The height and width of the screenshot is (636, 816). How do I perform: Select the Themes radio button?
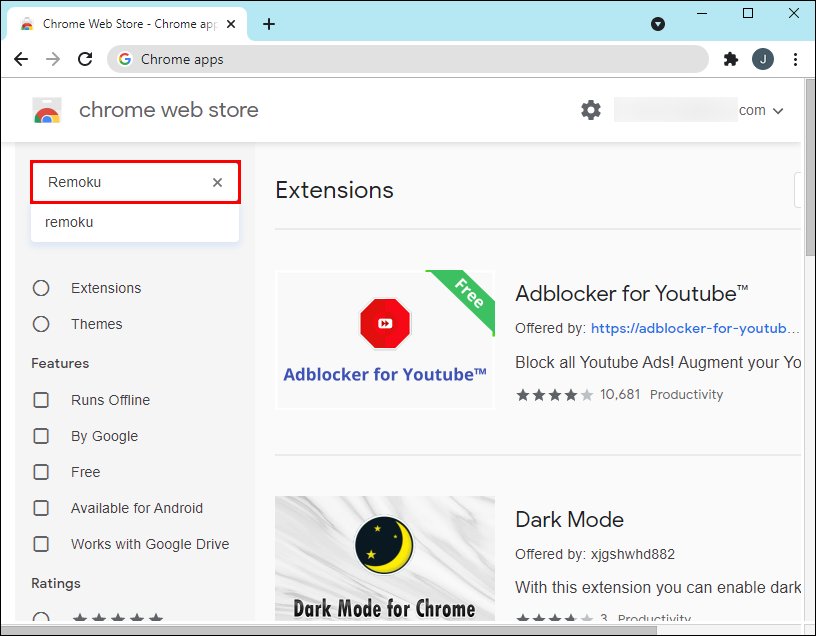point(41,324)
